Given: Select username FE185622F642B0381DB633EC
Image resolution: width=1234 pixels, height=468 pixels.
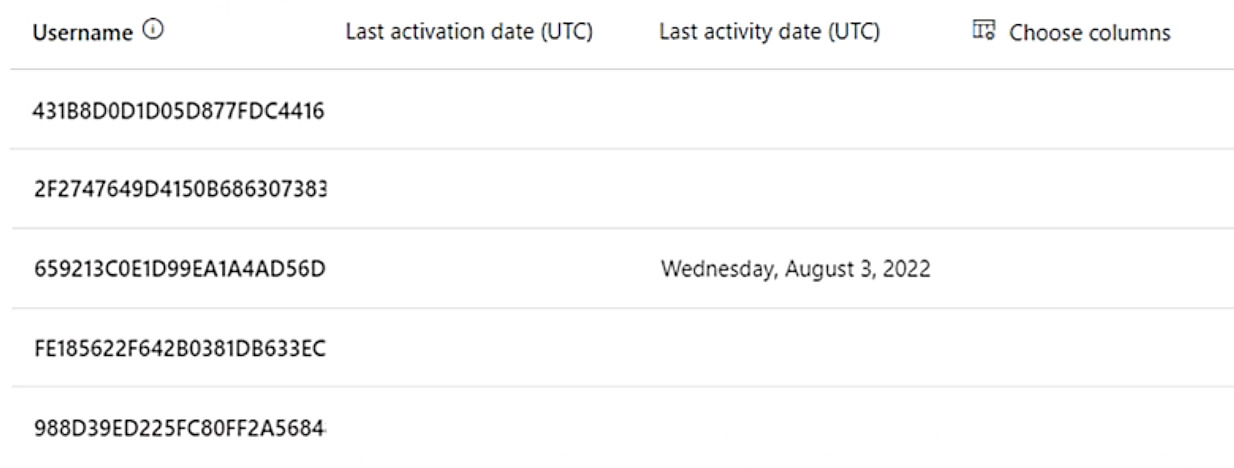Looking at the screenshot, I should pyautogui.click(x=181, y=347).
